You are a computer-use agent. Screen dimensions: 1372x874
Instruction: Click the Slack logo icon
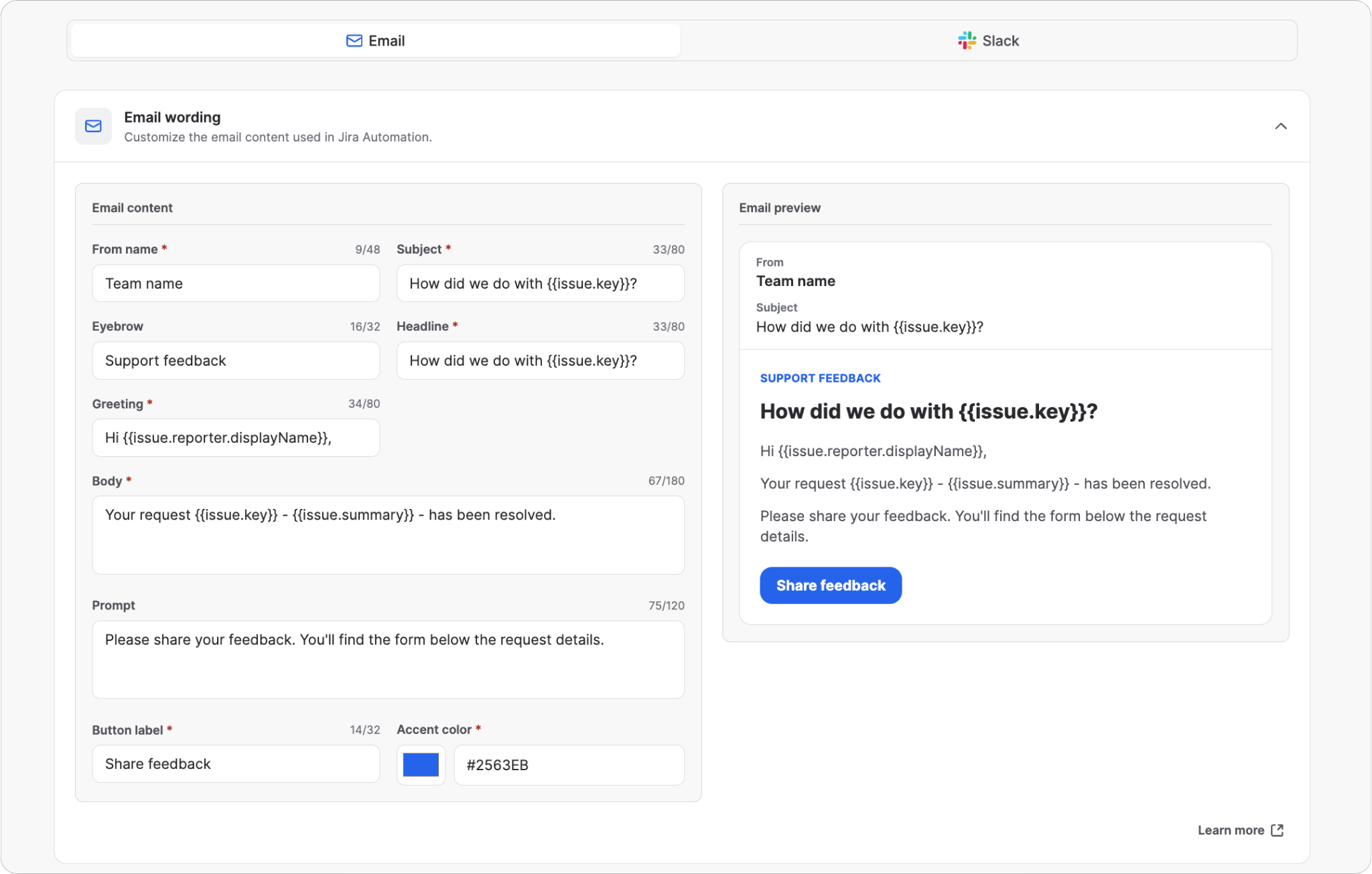[x=966, y=41]
